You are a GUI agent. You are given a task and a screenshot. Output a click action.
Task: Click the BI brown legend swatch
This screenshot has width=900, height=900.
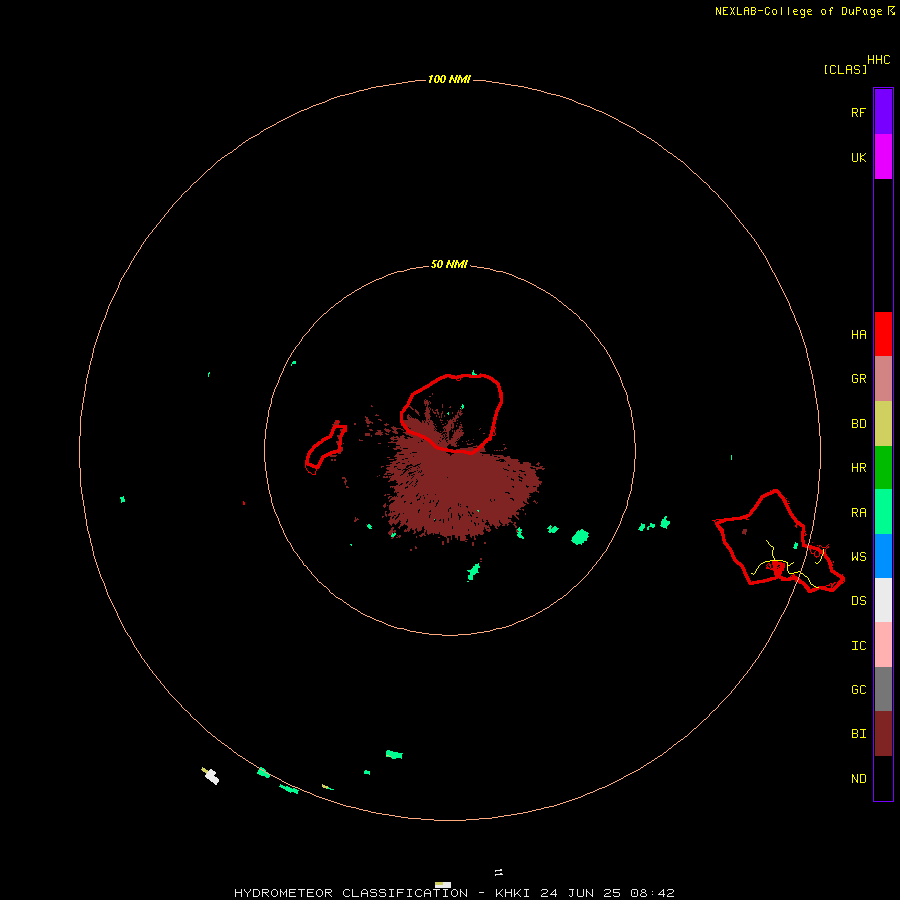point(883,734)
